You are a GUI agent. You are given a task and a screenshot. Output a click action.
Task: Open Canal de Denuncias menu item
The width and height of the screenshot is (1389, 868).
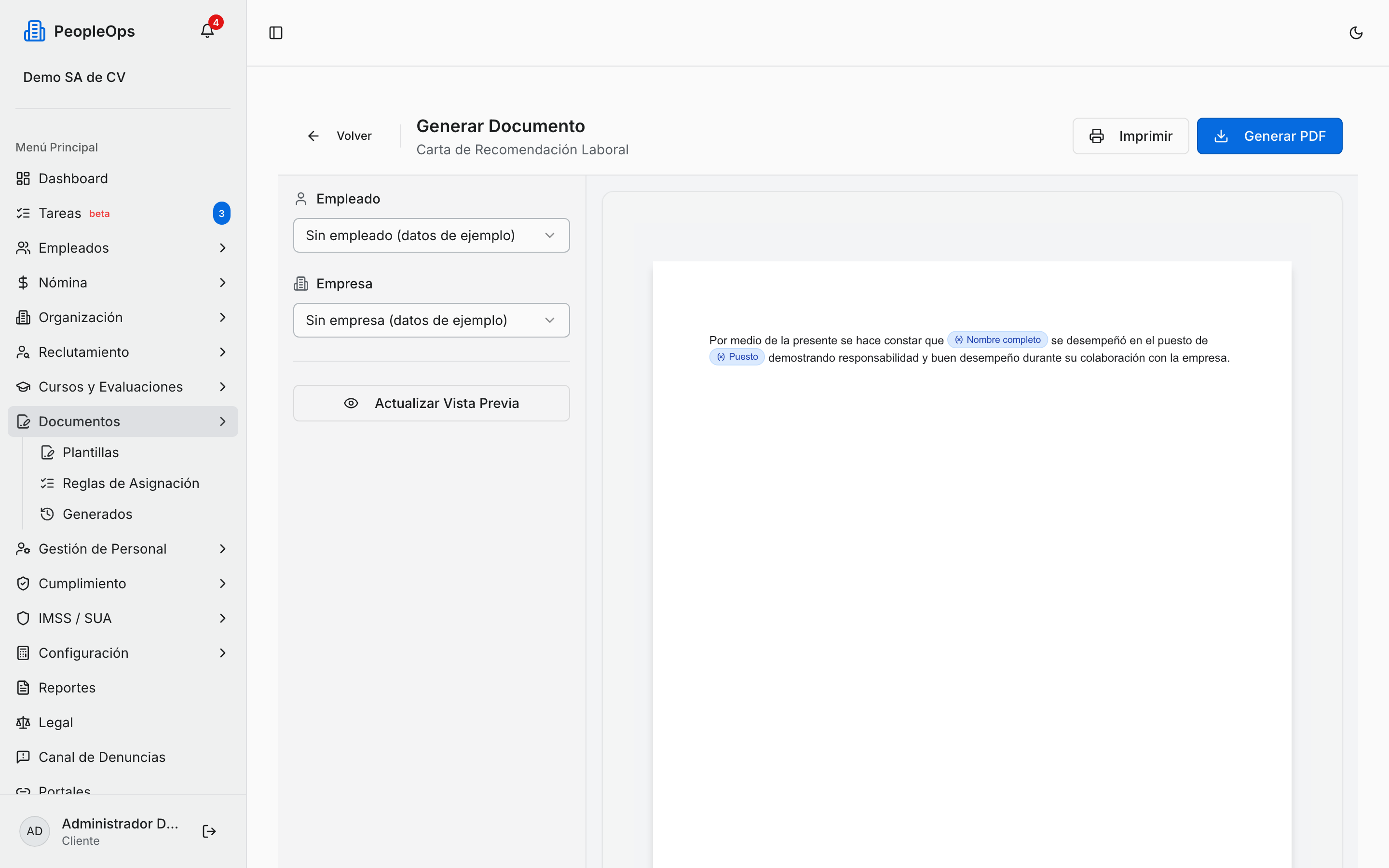tap(123, 757)
